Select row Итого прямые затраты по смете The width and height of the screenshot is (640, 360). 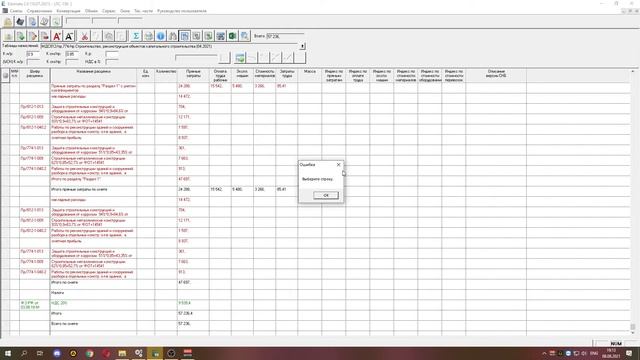click(316, 191)
